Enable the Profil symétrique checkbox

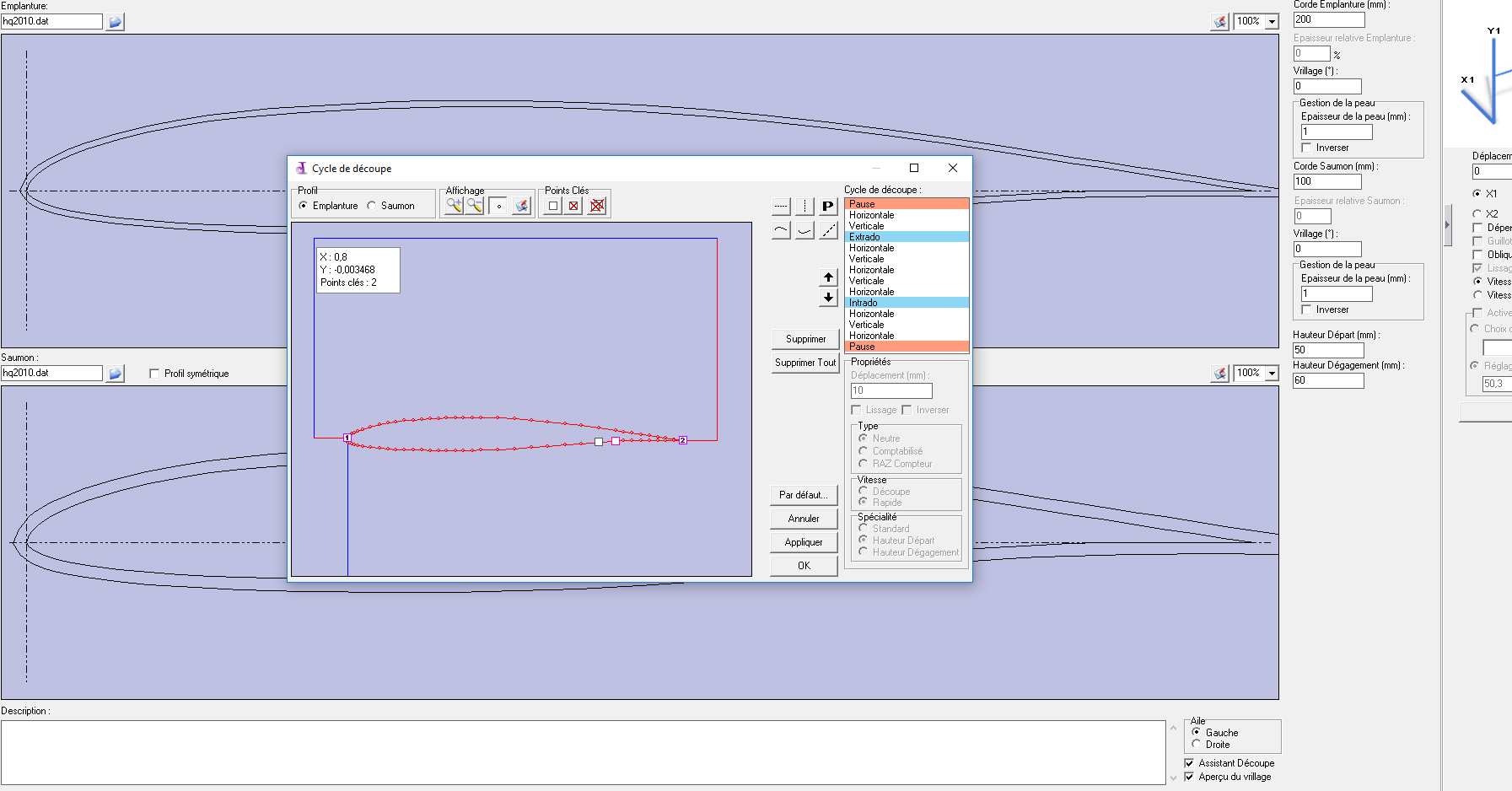tap(154, 374)
